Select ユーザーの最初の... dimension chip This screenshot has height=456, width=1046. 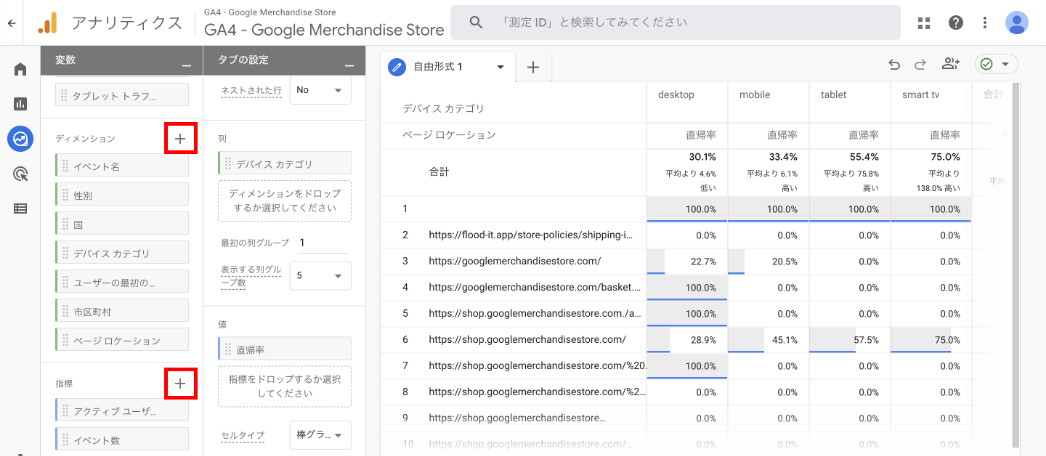122,283
